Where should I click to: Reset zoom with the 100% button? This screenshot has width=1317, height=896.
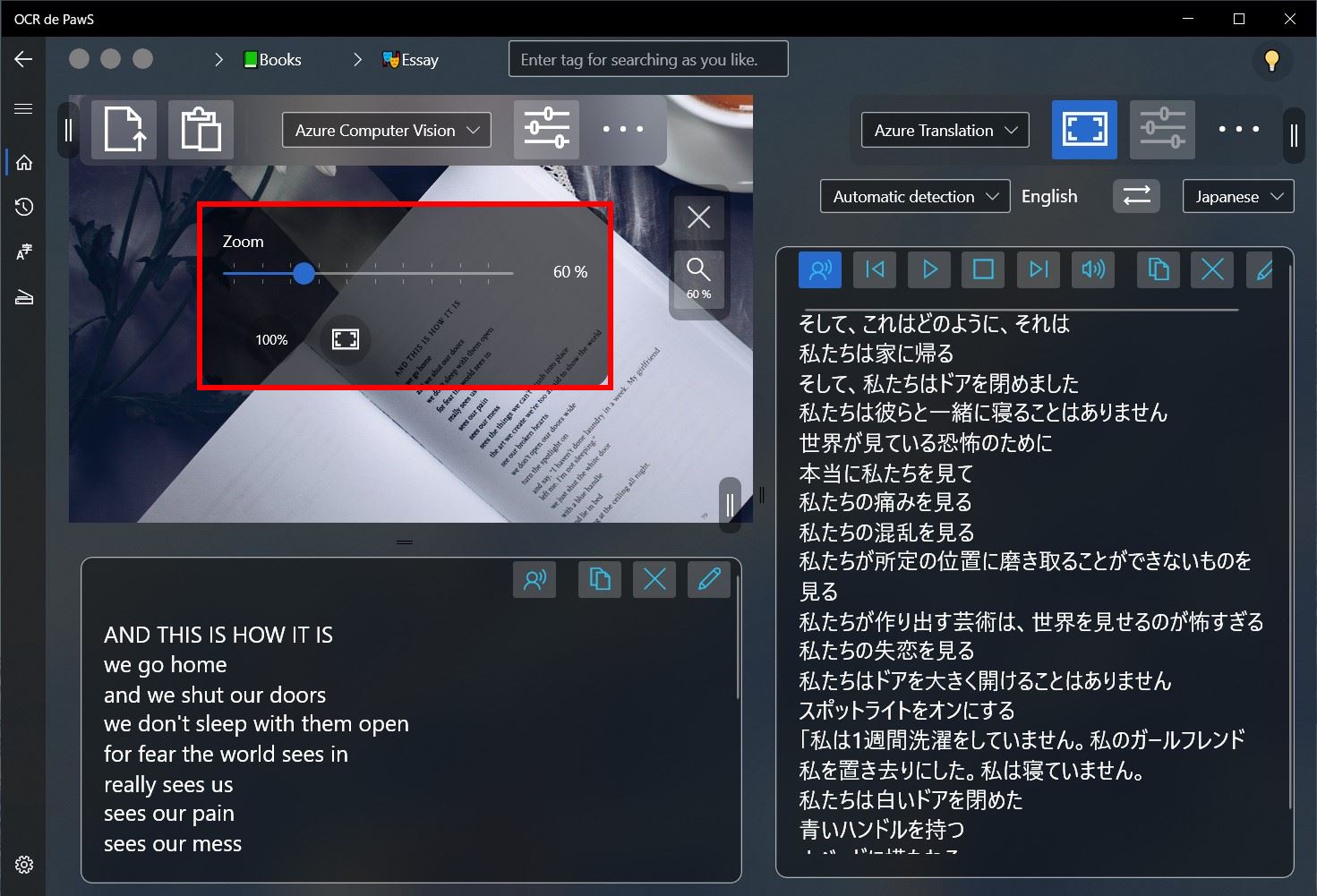tap(271, 339)
